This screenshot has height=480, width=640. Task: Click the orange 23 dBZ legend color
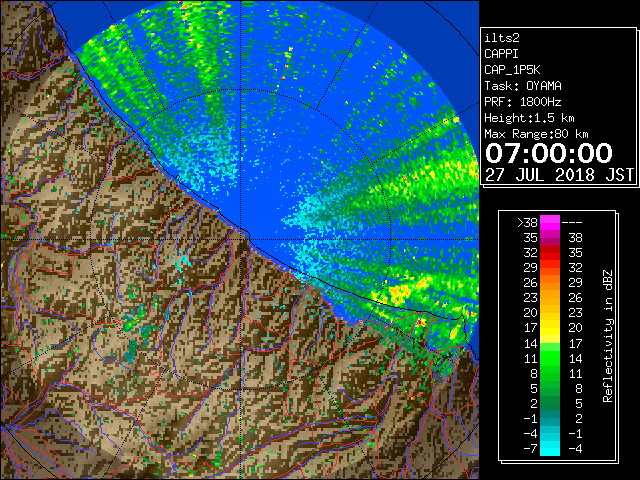pyautogui.click(x=550, y=298)
